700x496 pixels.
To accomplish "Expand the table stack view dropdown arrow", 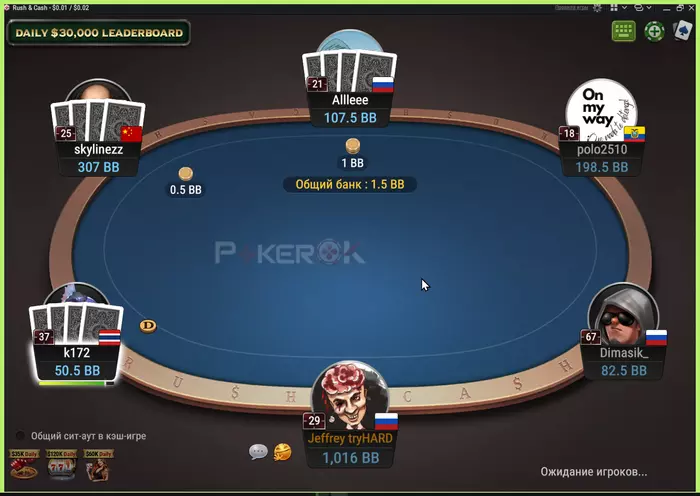I will (x=649, y=8).
